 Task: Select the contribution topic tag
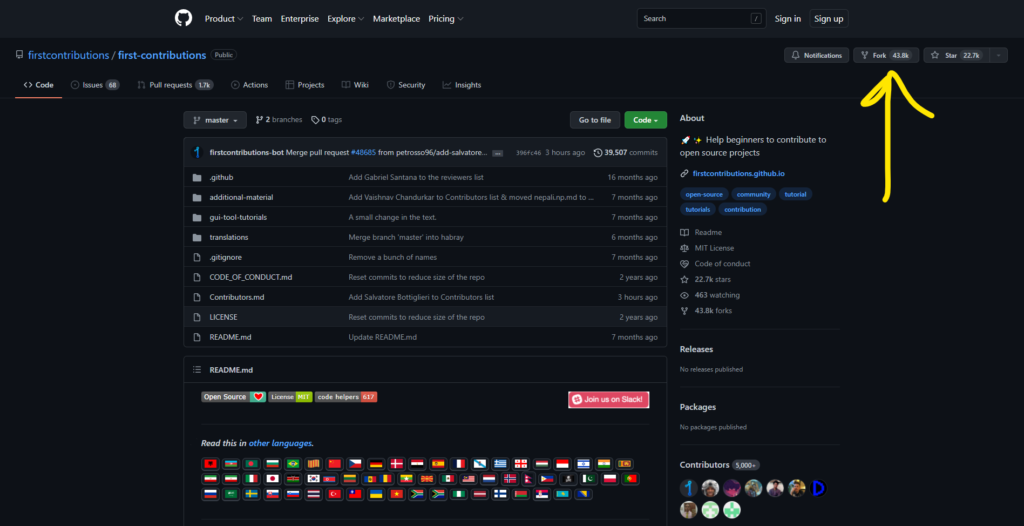(743, 210)
